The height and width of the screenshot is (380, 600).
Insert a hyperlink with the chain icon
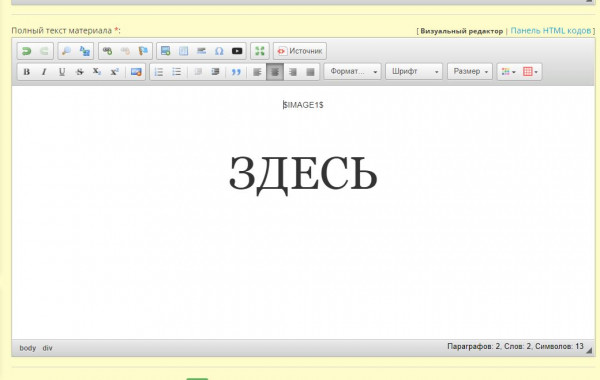coord(108,51)
